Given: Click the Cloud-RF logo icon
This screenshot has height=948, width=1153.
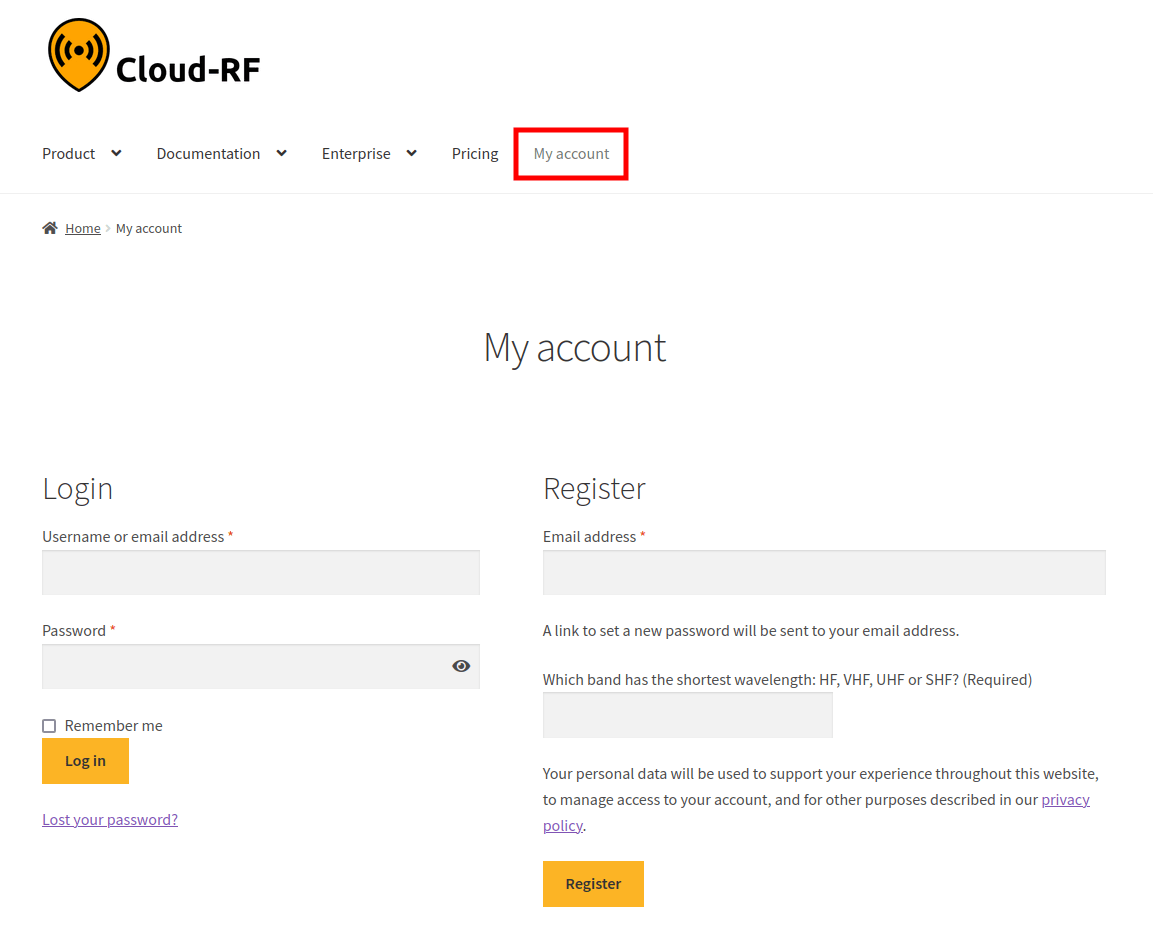Looking at the screenshot, I should 78,54.
